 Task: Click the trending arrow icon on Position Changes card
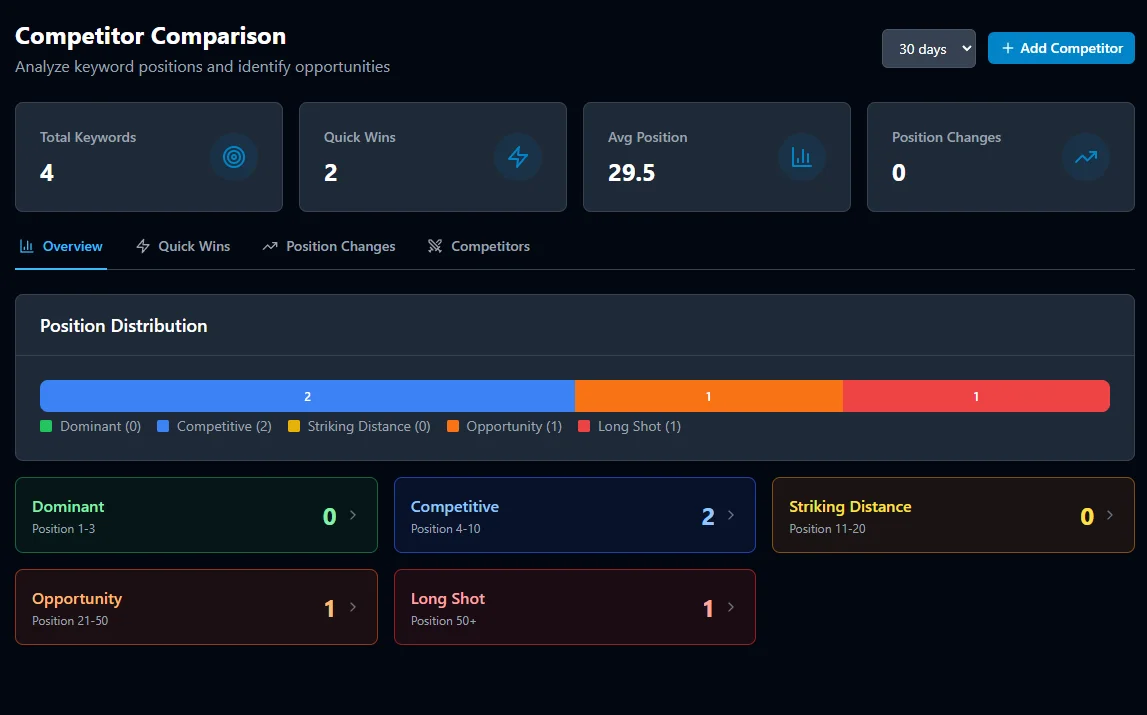[1085, 156]
